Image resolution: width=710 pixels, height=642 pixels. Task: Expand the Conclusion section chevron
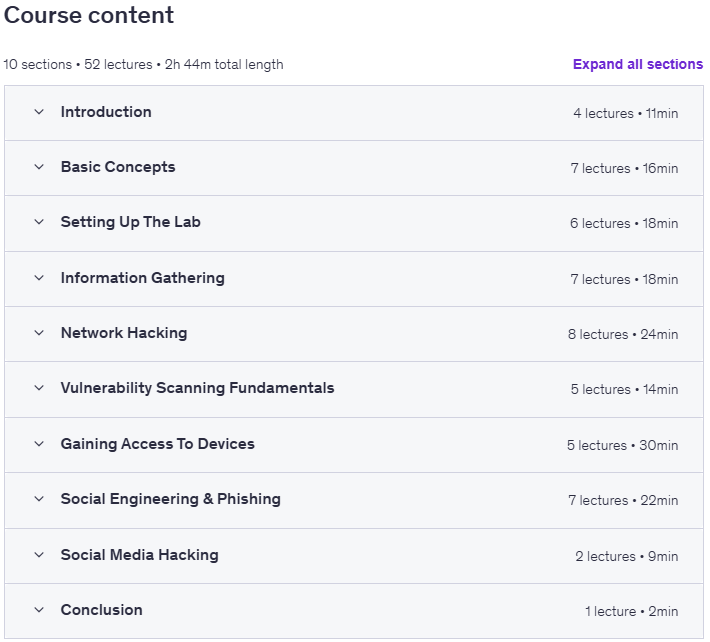click(x=39, y=610)
